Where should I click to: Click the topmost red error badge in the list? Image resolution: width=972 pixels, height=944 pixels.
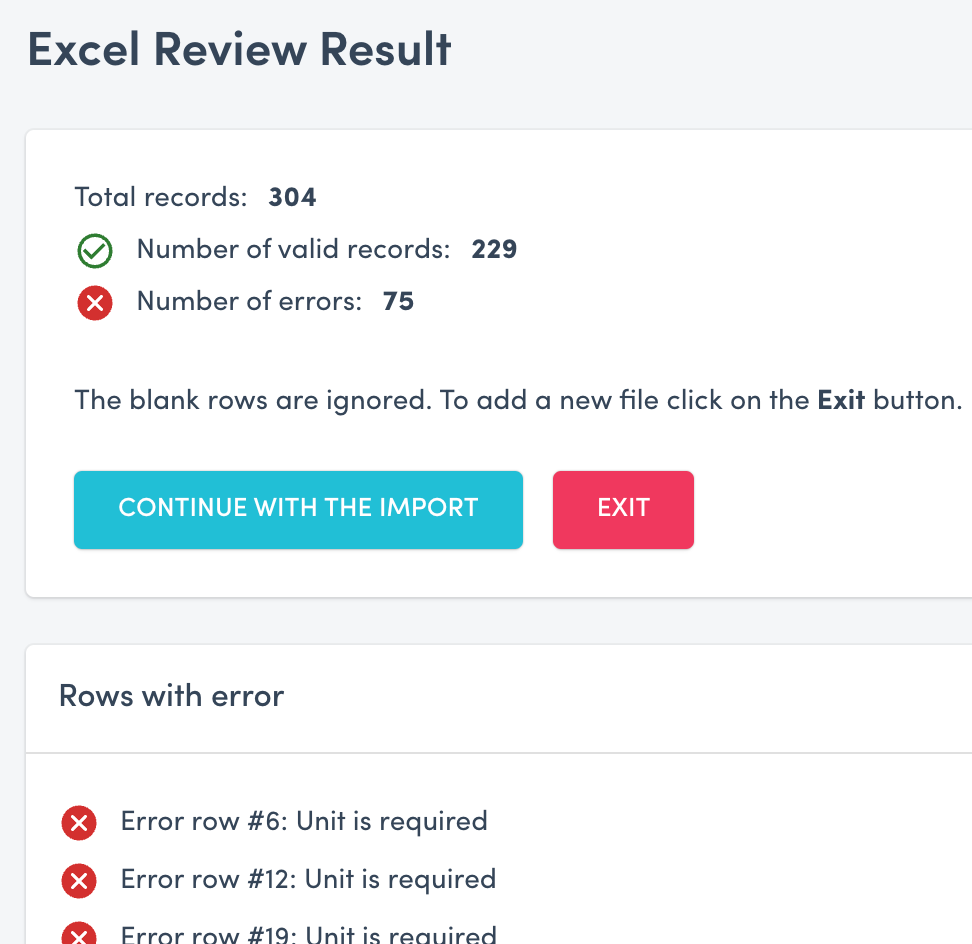[x=79, y=823]
